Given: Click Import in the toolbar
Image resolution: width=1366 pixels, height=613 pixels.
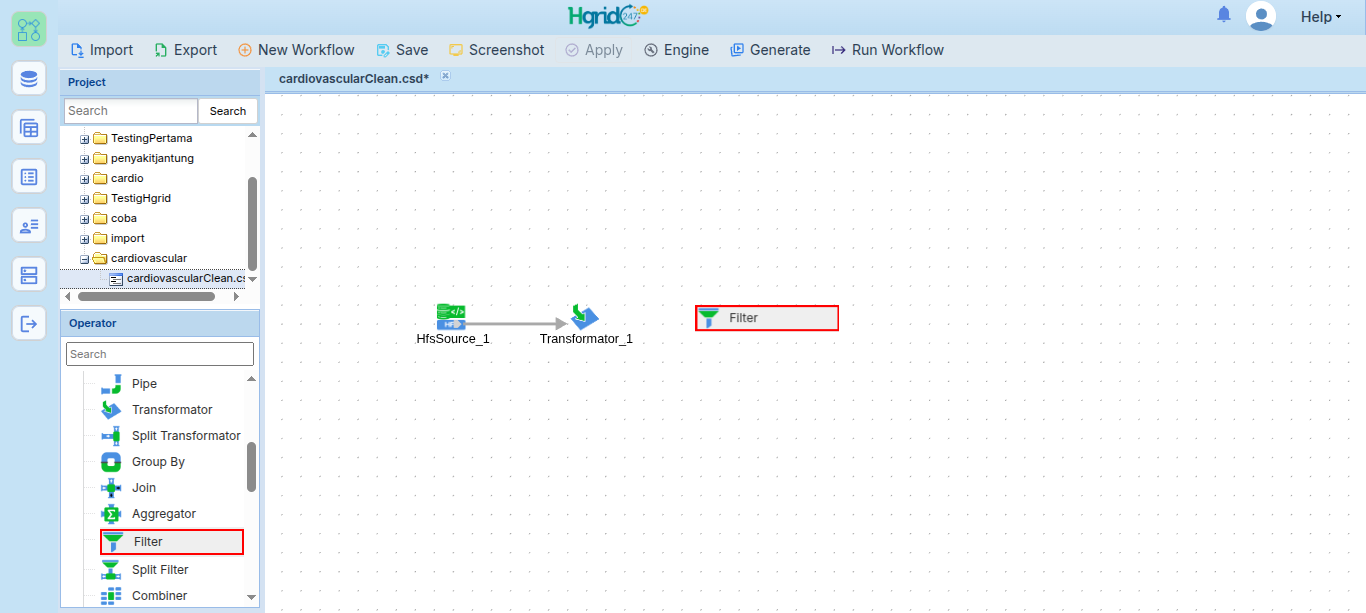Looking at the screenshot, I should pyautogui.click(x=102, y=50).
